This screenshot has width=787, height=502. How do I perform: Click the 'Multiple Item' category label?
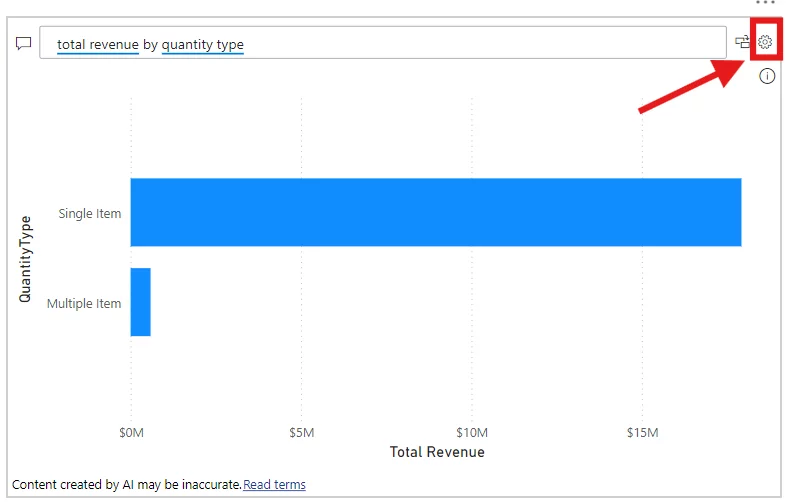click(84, 303)
